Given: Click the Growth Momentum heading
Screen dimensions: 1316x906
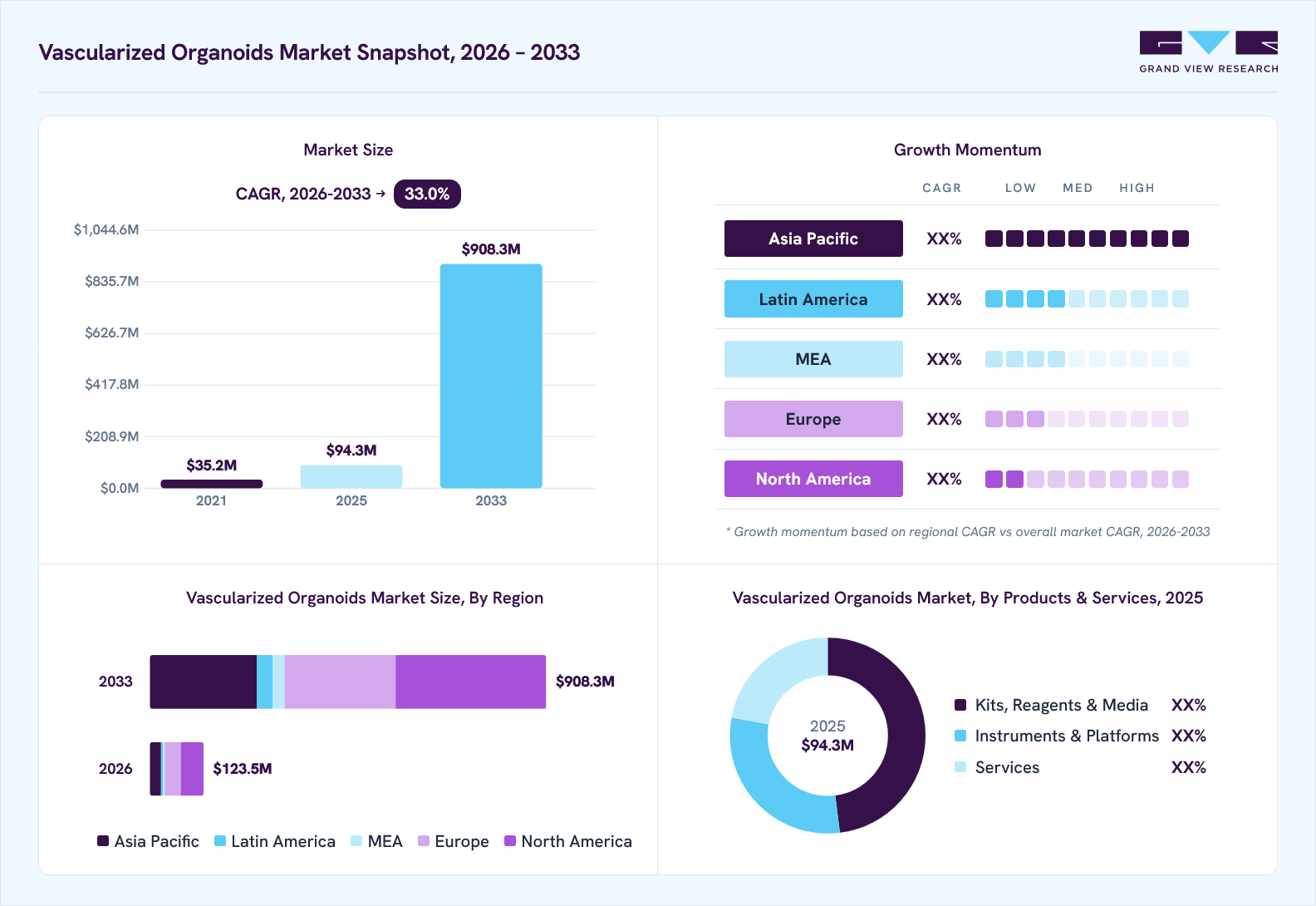Looking at the screenshot, I should (x=967, y=150).
